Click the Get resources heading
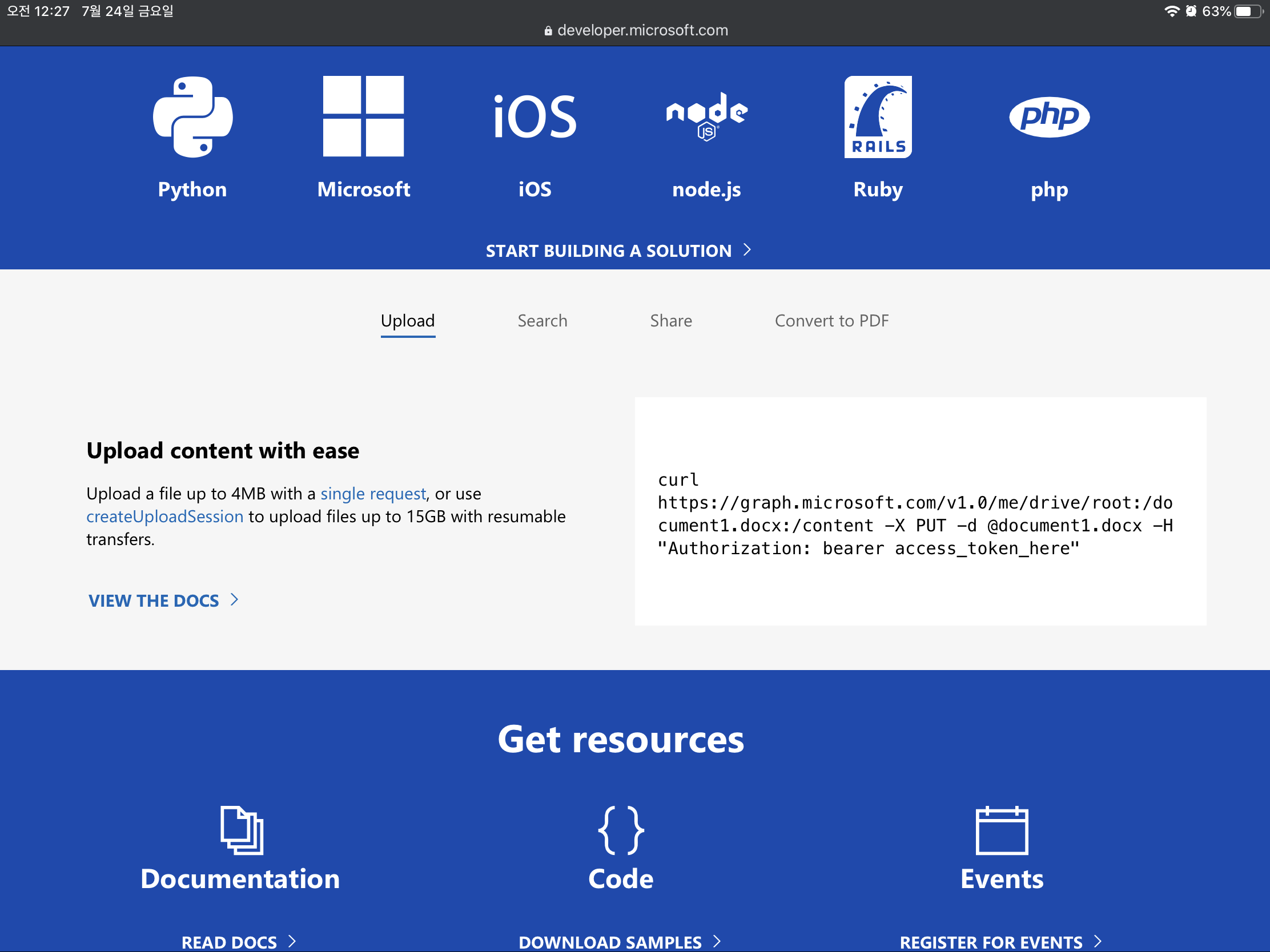The image size is (1270, 952). point(621,739)
